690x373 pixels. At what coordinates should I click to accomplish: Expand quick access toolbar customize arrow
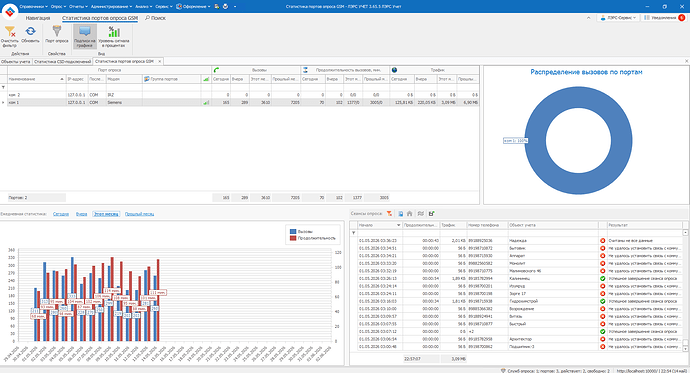(235, 7)
